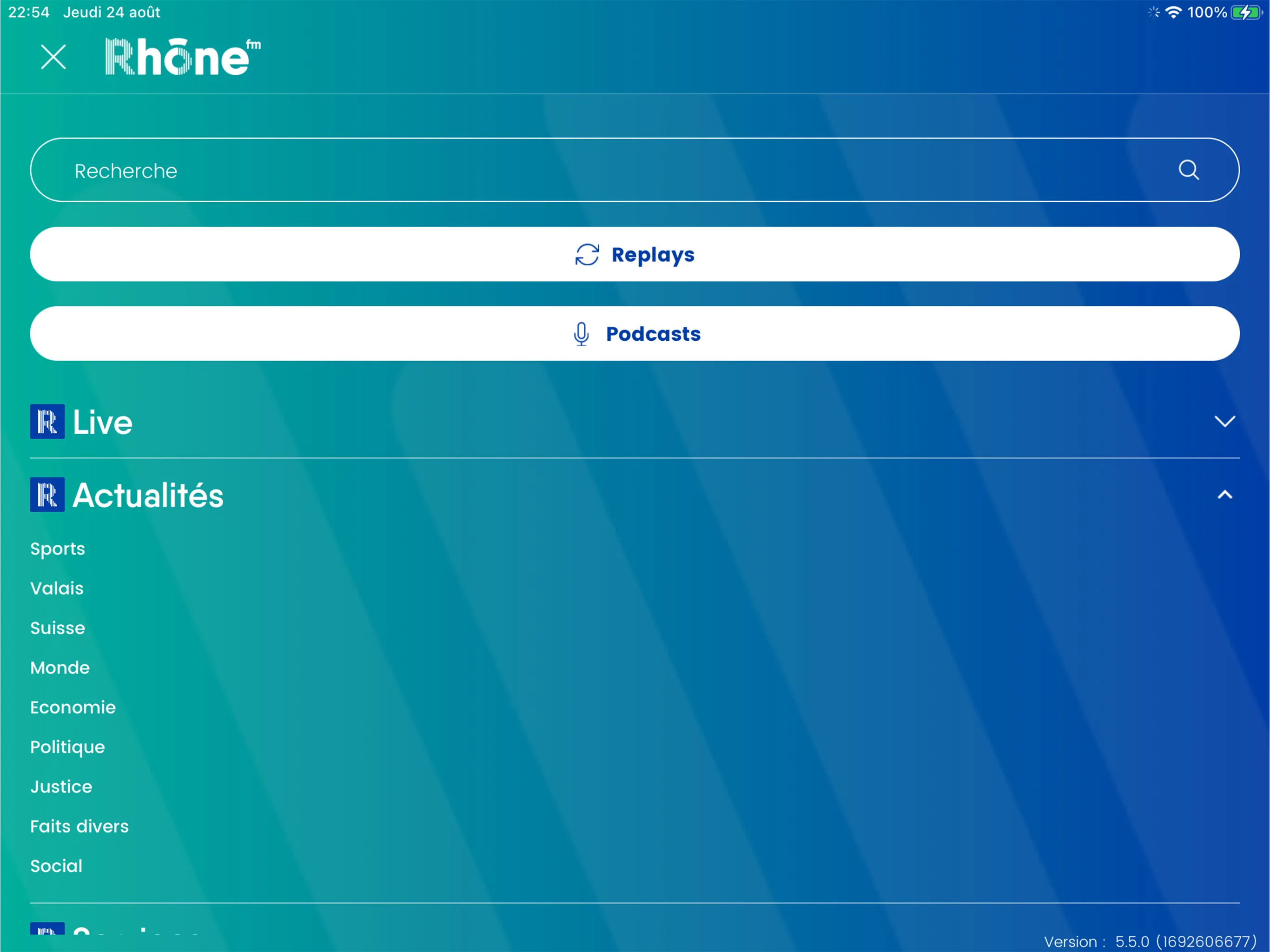Tap the Rhône FM logo
Image resolution: width=1270 pixels, height=952 pixels.
(x=183, y=56)
